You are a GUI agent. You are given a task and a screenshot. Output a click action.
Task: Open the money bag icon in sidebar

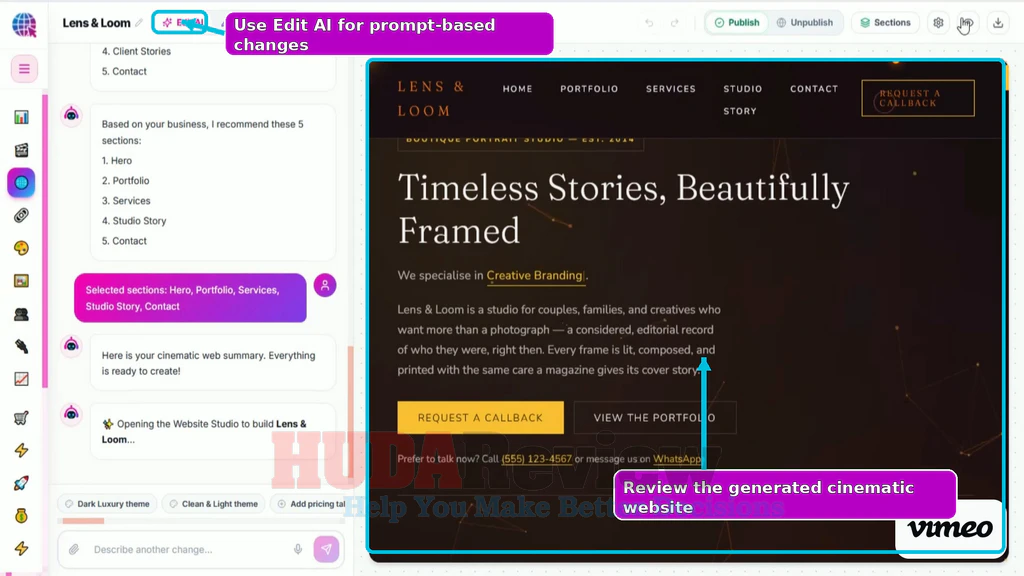tap(22, 516)
